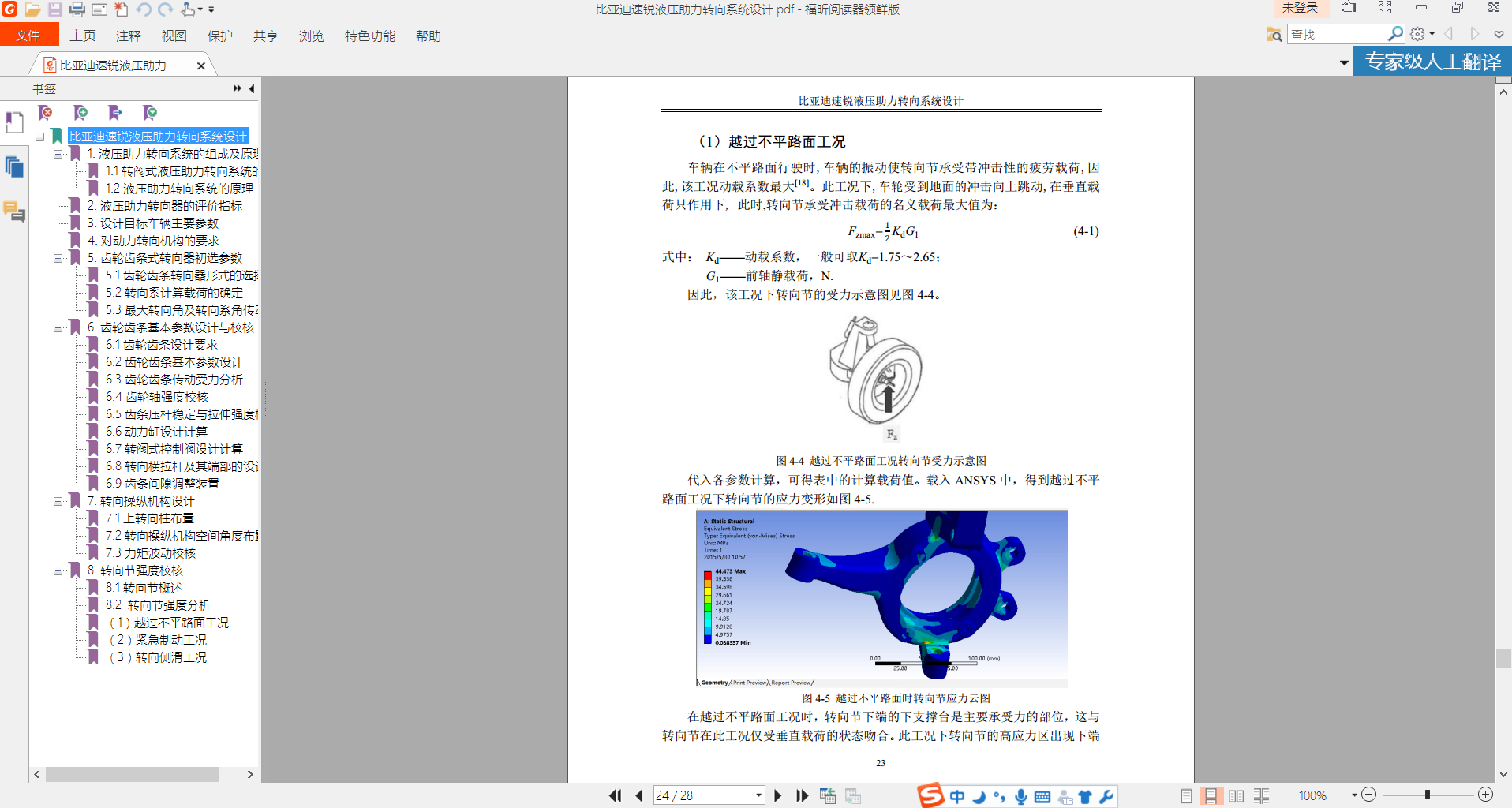The width and height of the screenshot is (1512, 808).
Task: Open the page thumbnails panel in the sidebar
Action: [x=14, y=167]
